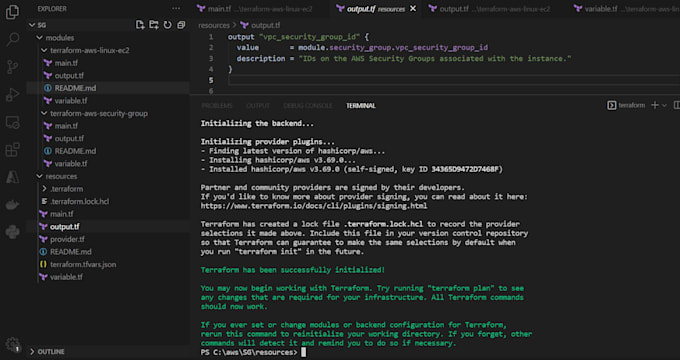Refresh the SG explorer tree
Viewport: 680px width, 360px height.
click(x=167, y=25)
